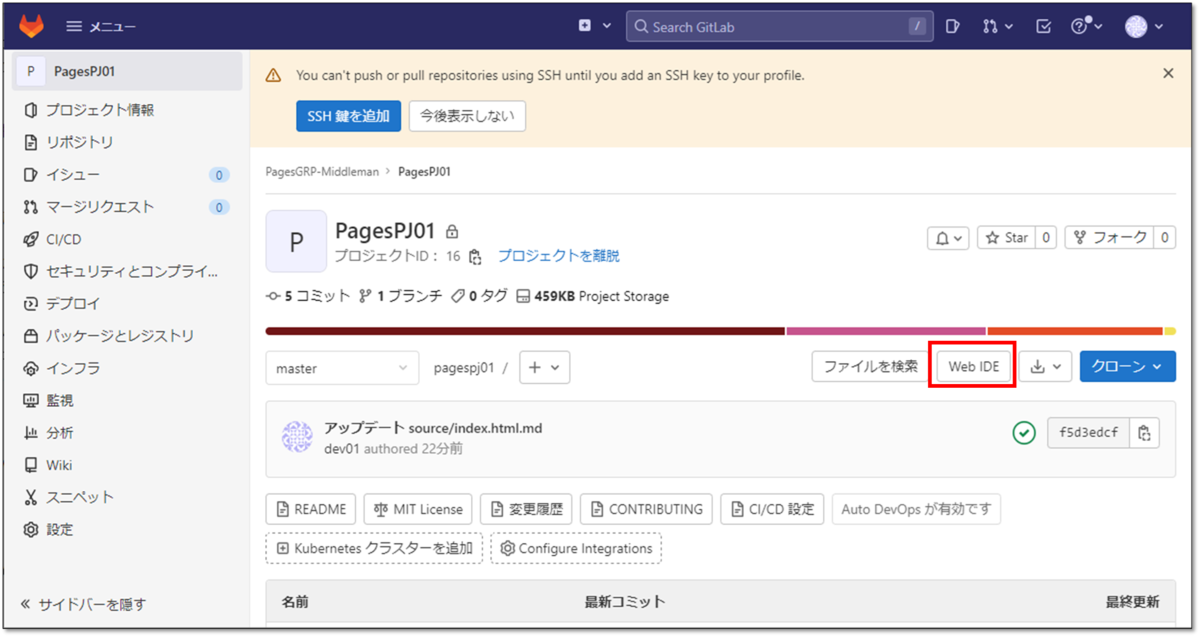The image size is (1200, 637).
Task: Fork the project with フォーク
Action: 1108,238
